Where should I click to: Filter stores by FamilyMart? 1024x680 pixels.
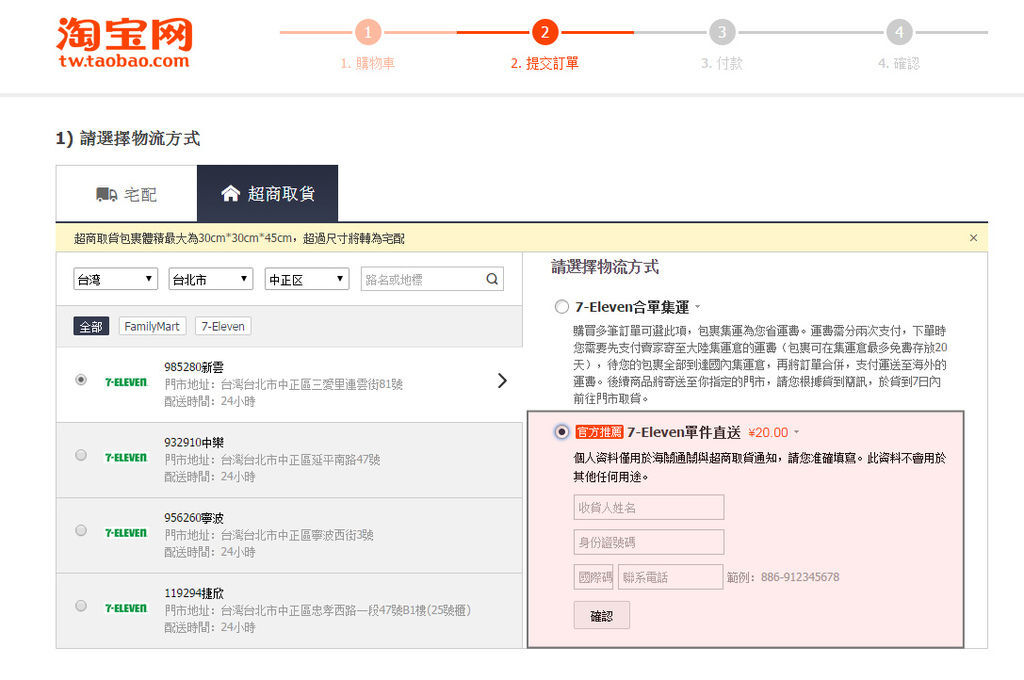(x=152, y=326)
